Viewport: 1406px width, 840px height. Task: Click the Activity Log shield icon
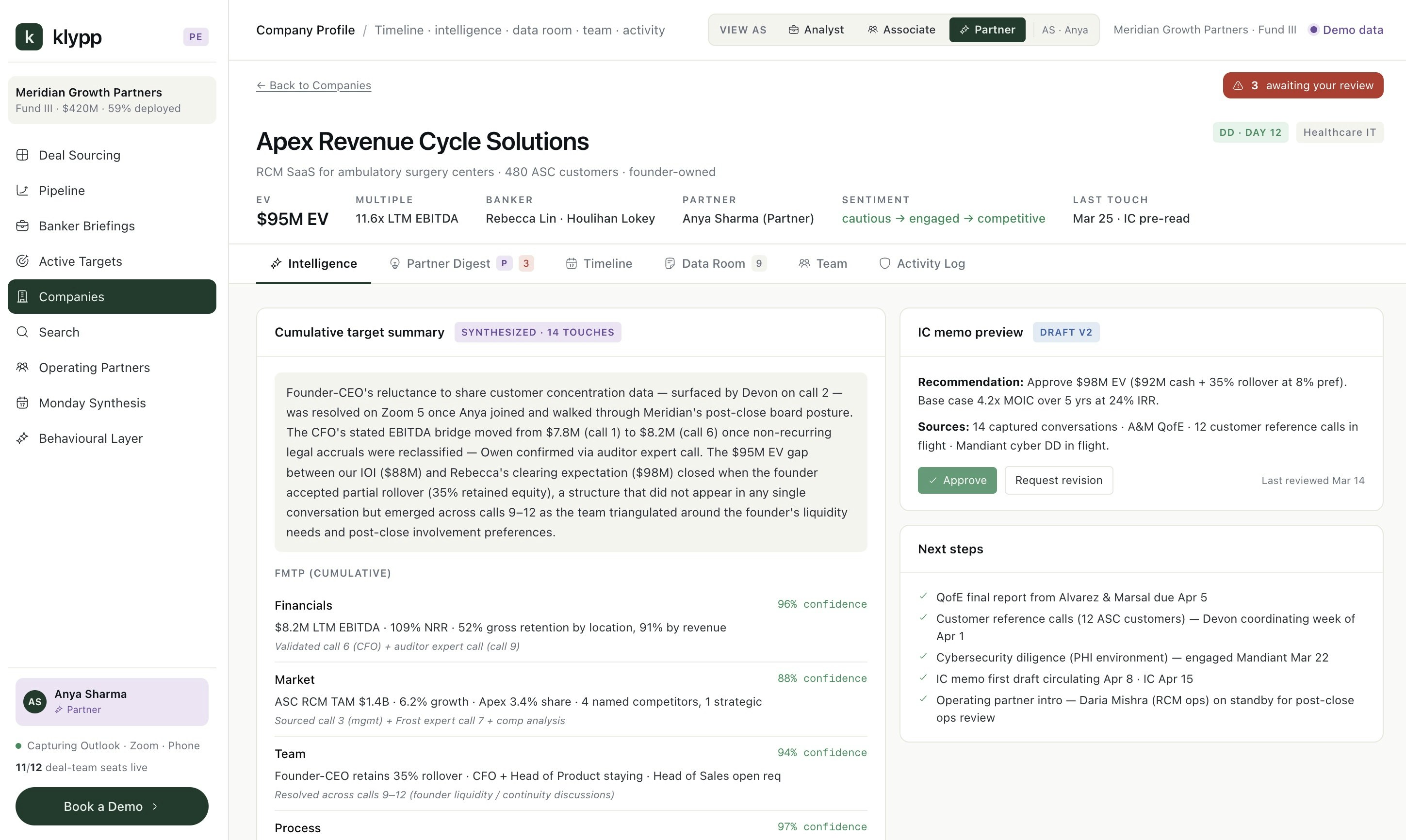[x=884, y=264]
